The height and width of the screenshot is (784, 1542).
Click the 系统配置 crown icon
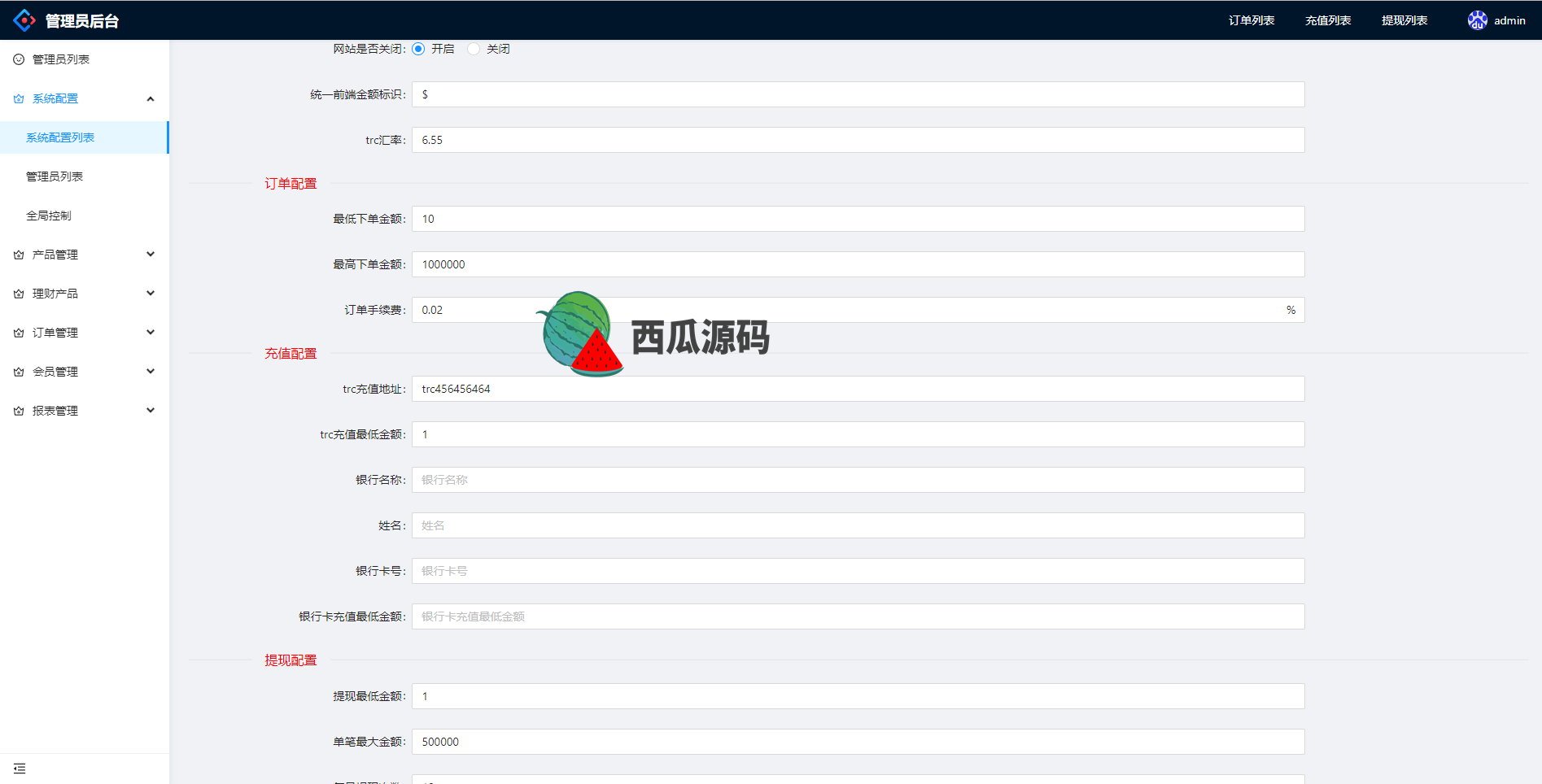coord(19,98)
